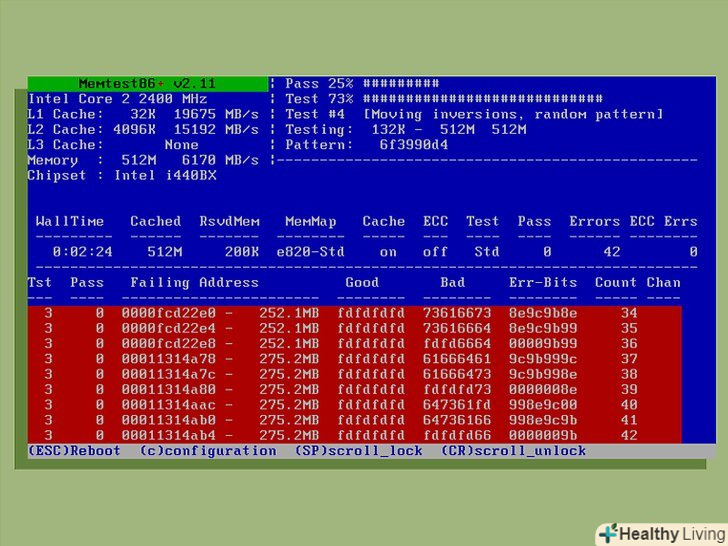Click err-bits value 9c9b999c
The width and height of the screenshot is (728, 546).
[543, 359]
